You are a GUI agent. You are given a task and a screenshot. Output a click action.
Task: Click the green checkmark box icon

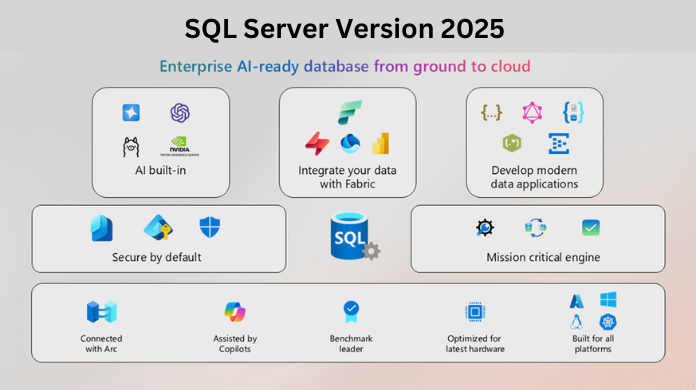591,228
